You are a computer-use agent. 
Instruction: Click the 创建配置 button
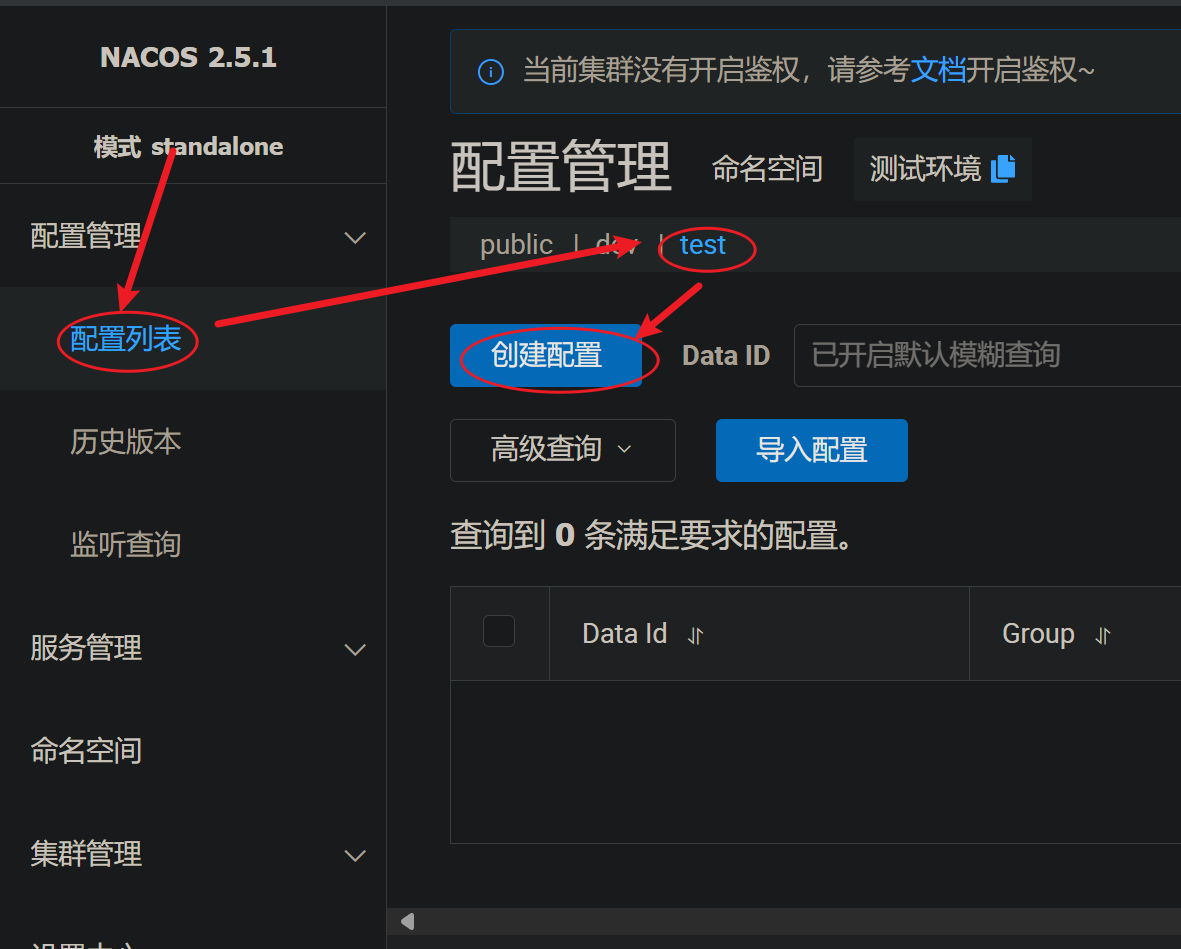click(546, 355)
